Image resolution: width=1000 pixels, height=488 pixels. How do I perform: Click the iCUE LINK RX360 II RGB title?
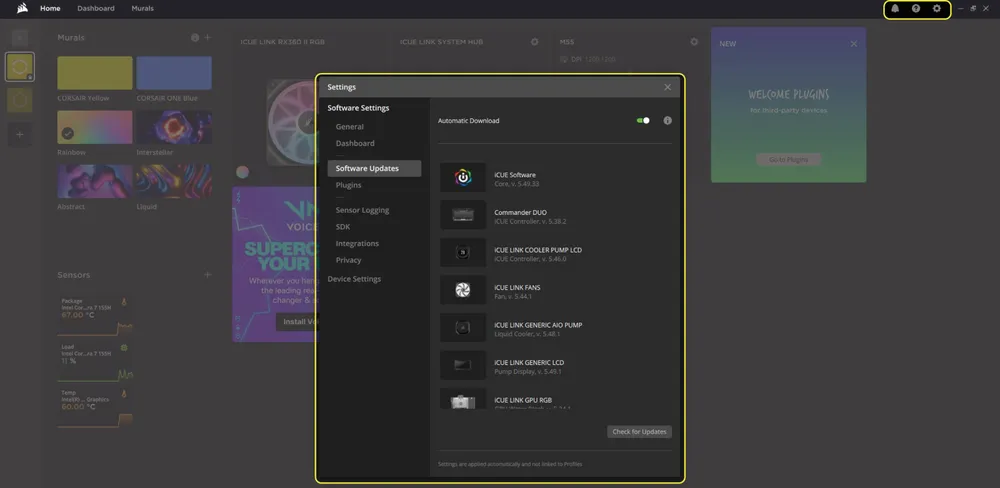(x=283, y=42)
